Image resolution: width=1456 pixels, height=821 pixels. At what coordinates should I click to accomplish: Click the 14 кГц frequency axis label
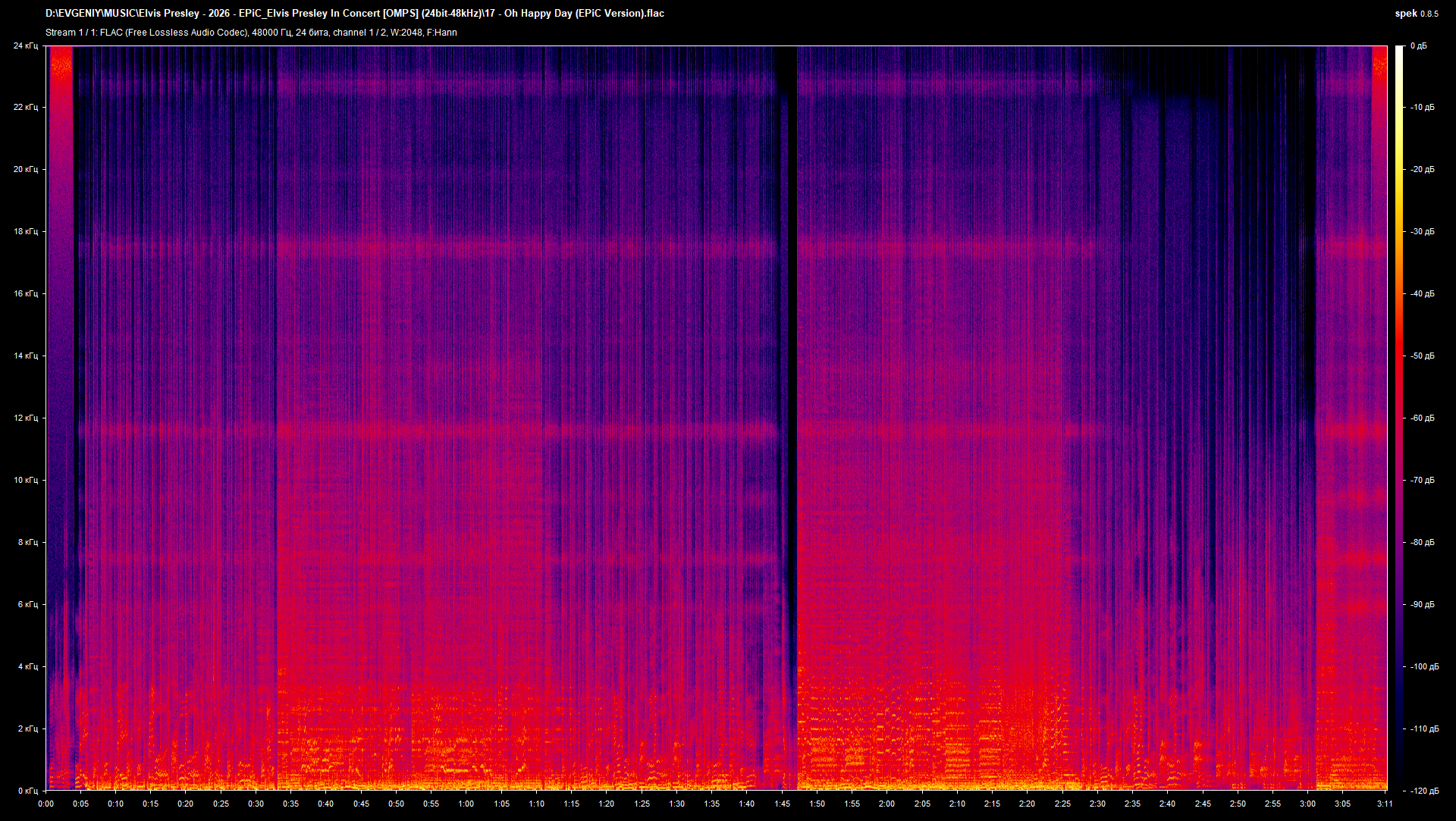[x=26, y=356]
